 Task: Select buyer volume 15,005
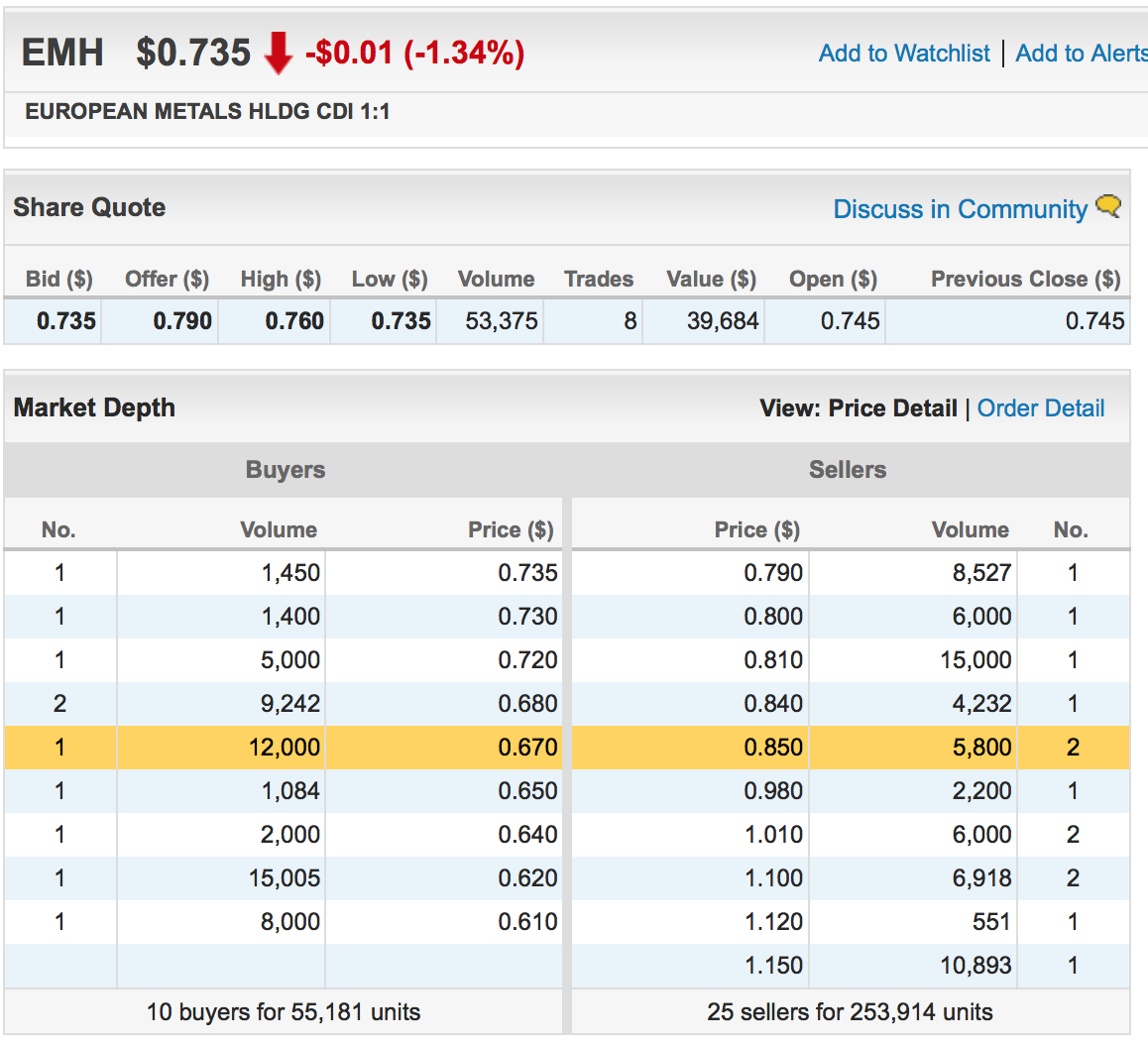point(285,878)
